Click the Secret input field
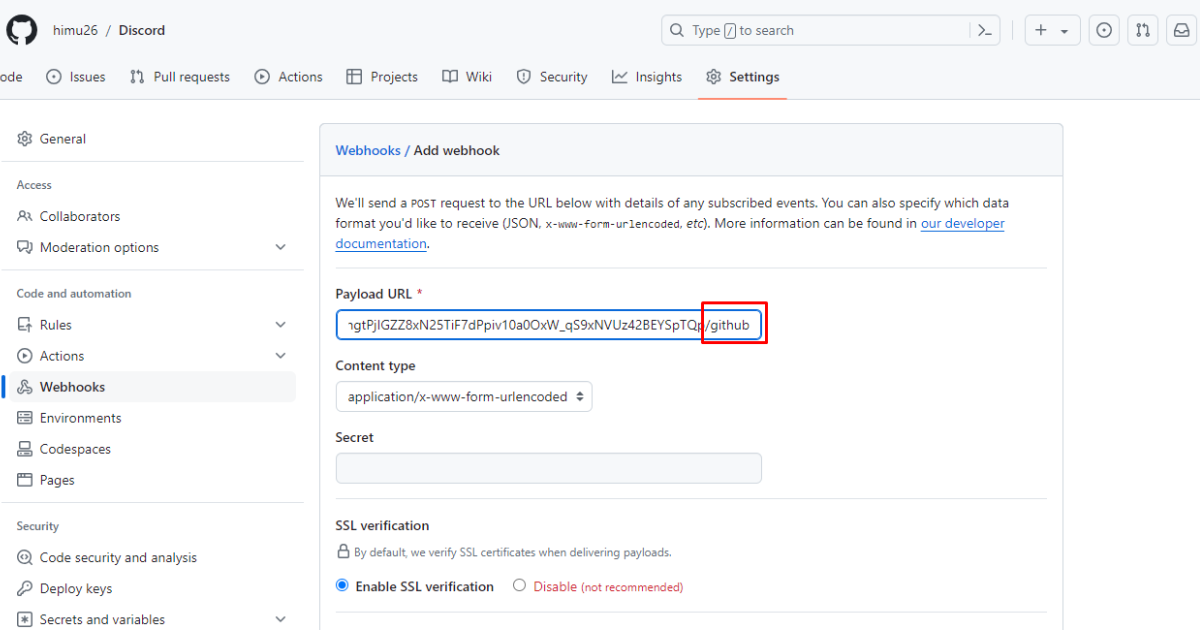The height and width of the screenshot is (630, 1200). 549,468
